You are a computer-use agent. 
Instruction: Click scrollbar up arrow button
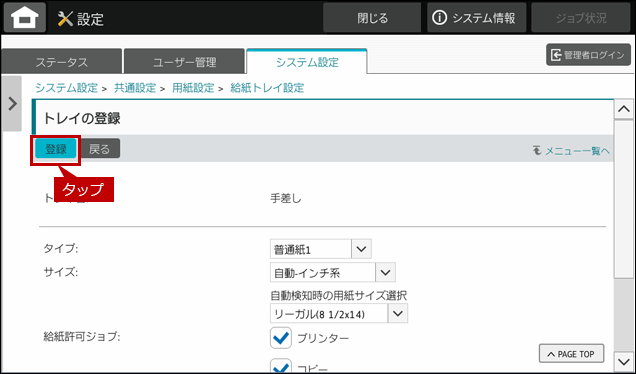(623, 109)
